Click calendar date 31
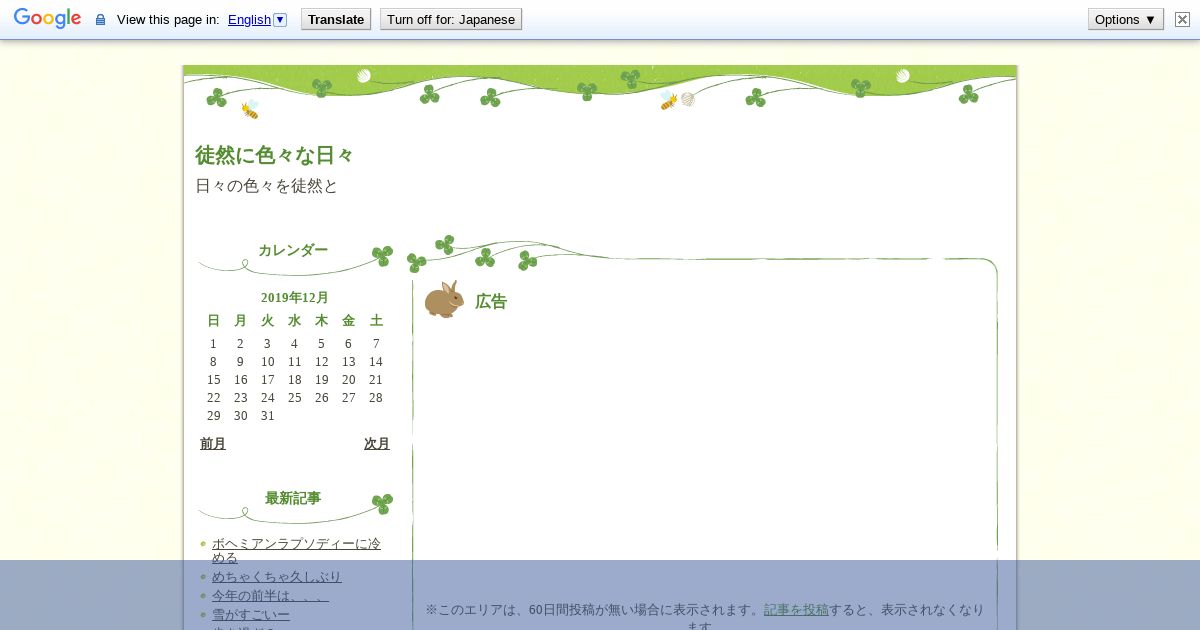 [268, 415]
